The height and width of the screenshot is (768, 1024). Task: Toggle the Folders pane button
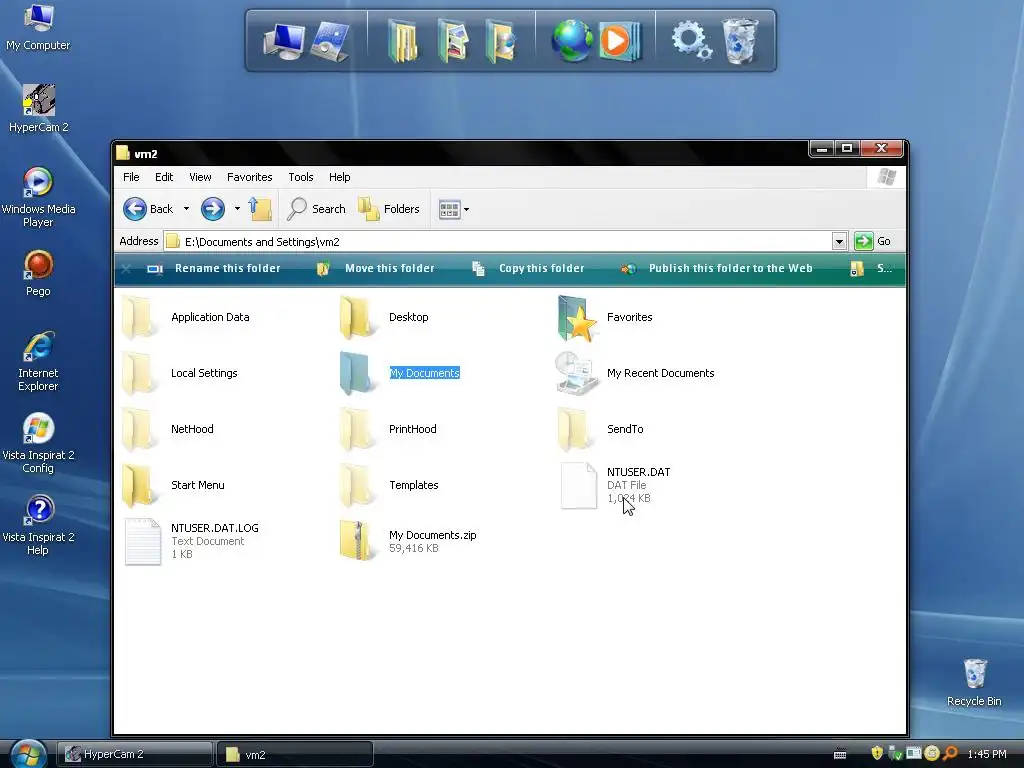click(x=389, y=209)
